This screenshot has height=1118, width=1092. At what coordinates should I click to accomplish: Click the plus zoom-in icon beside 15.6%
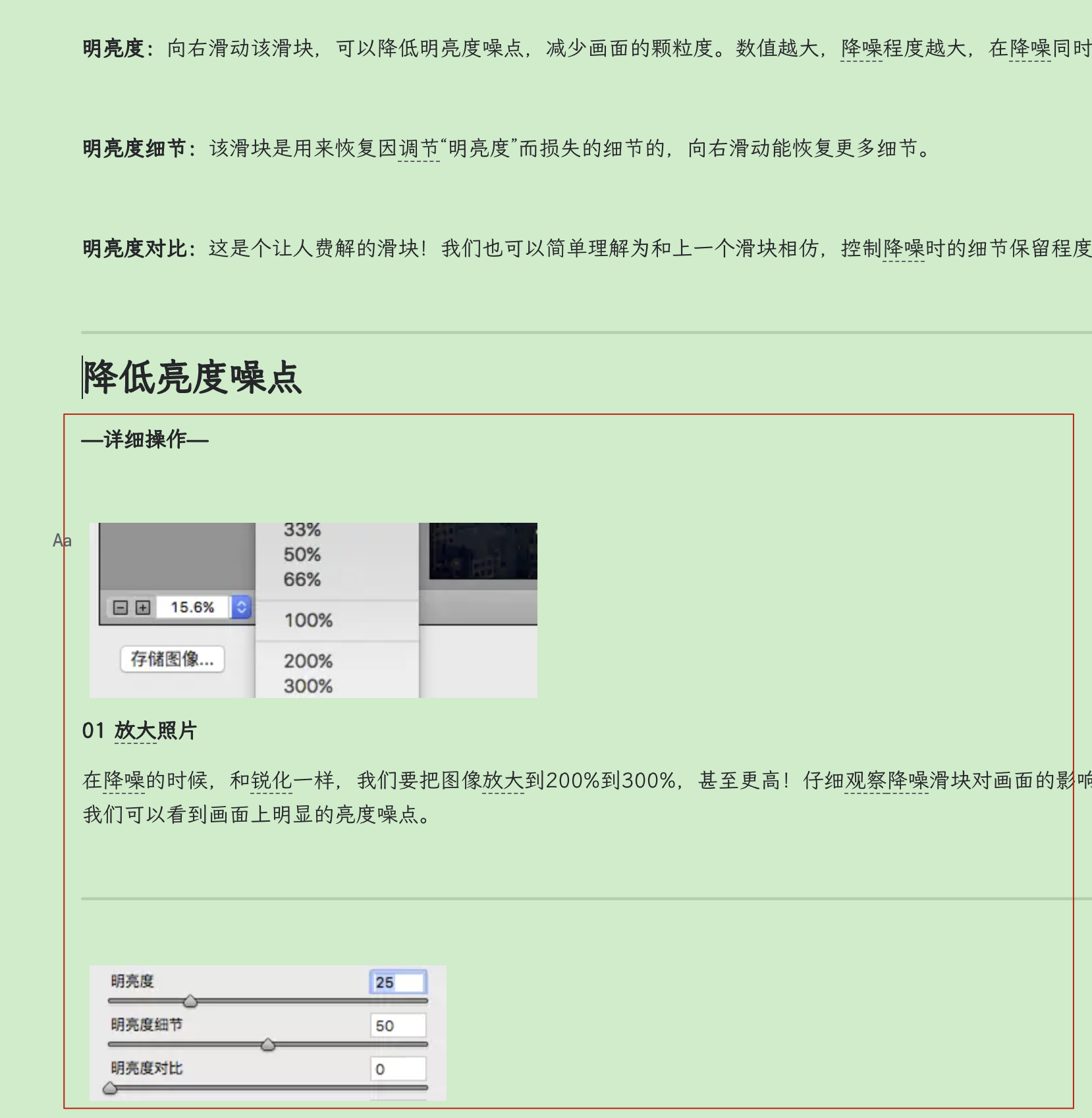(143, 607)
